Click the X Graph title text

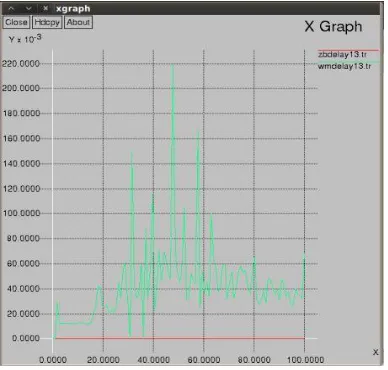(333, 26)
